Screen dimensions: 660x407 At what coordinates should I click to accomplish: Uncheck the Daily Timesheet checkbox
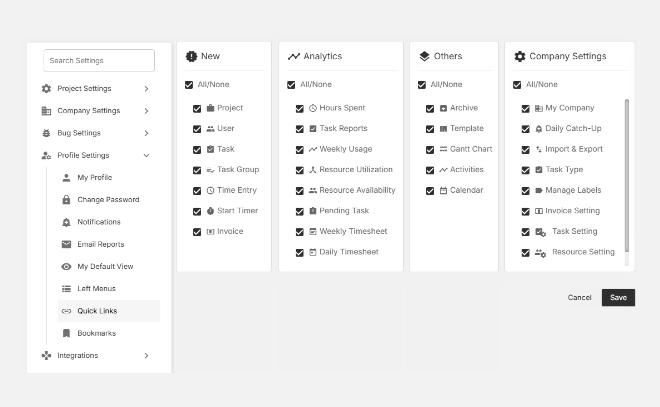[300, 253]
